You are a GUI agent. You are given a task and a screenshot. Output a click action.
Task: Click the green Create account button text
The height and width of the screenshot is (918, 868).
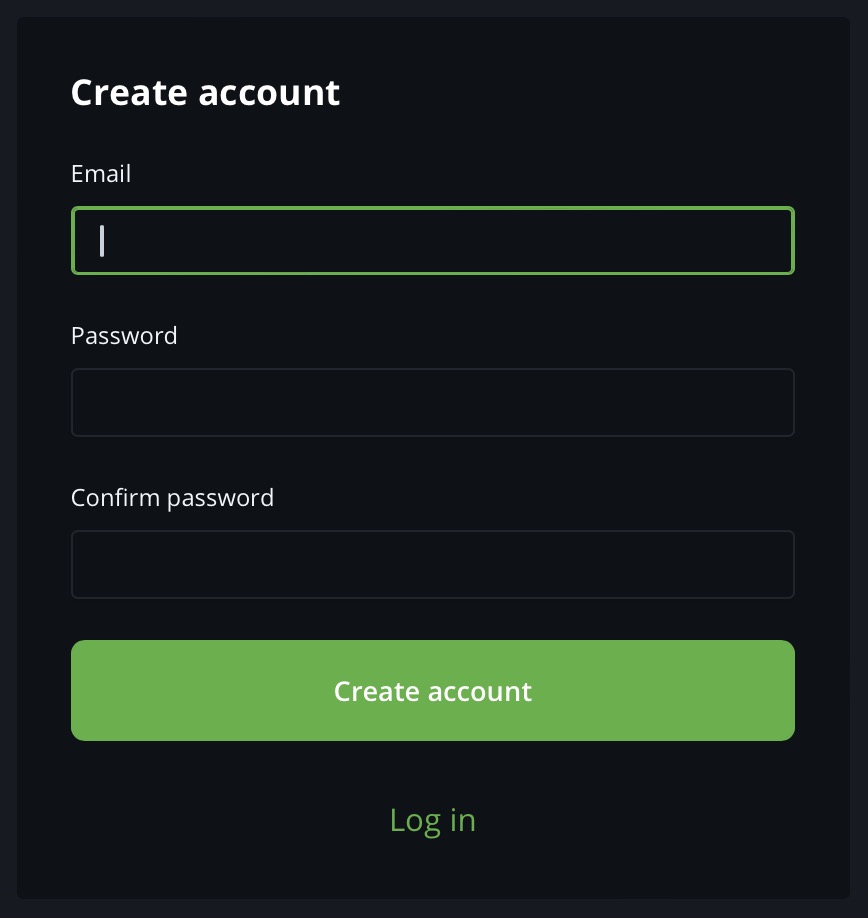click(x=432, y=690)
